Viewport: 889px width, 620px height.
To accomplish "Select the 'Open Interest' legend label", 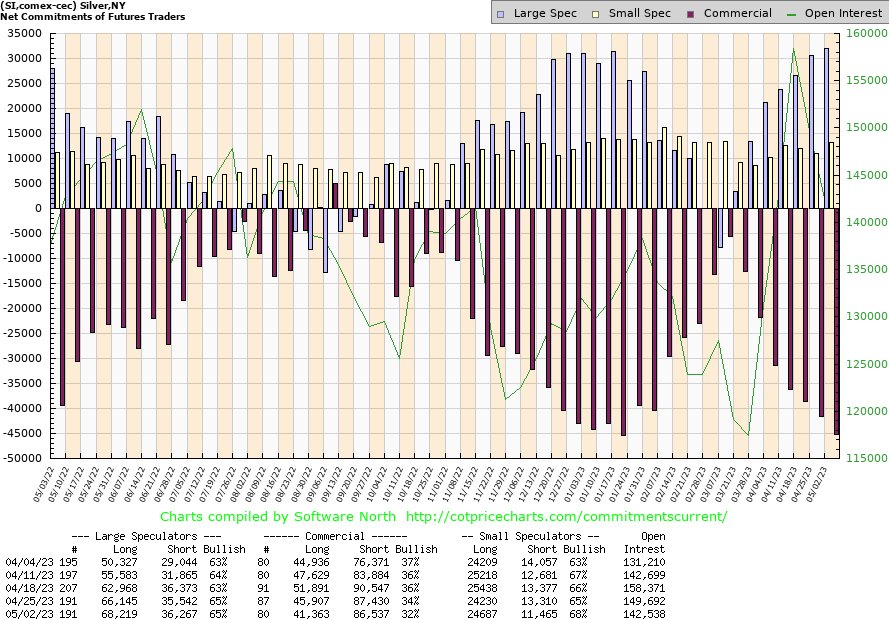I will coord(841,13).
